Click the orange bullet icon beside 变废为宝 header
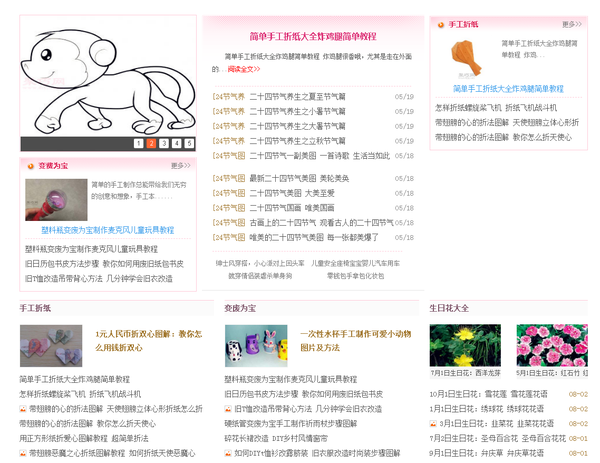 pos(30,166)
